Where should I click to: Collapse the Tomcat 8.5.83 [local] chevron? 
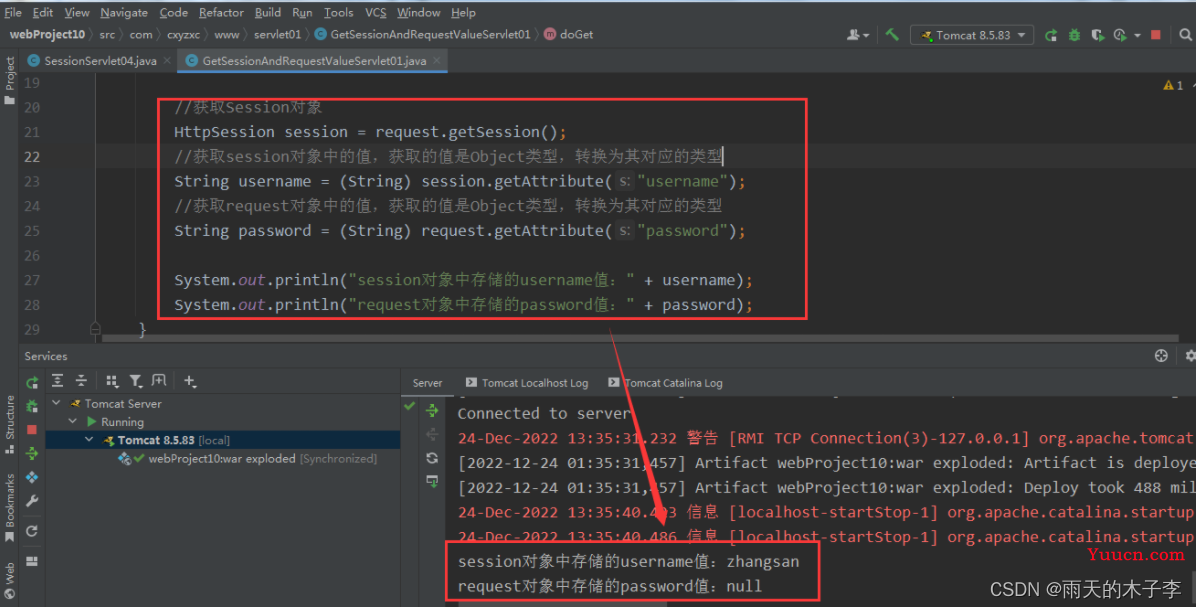pyautogui.click(x=89, y=440)
